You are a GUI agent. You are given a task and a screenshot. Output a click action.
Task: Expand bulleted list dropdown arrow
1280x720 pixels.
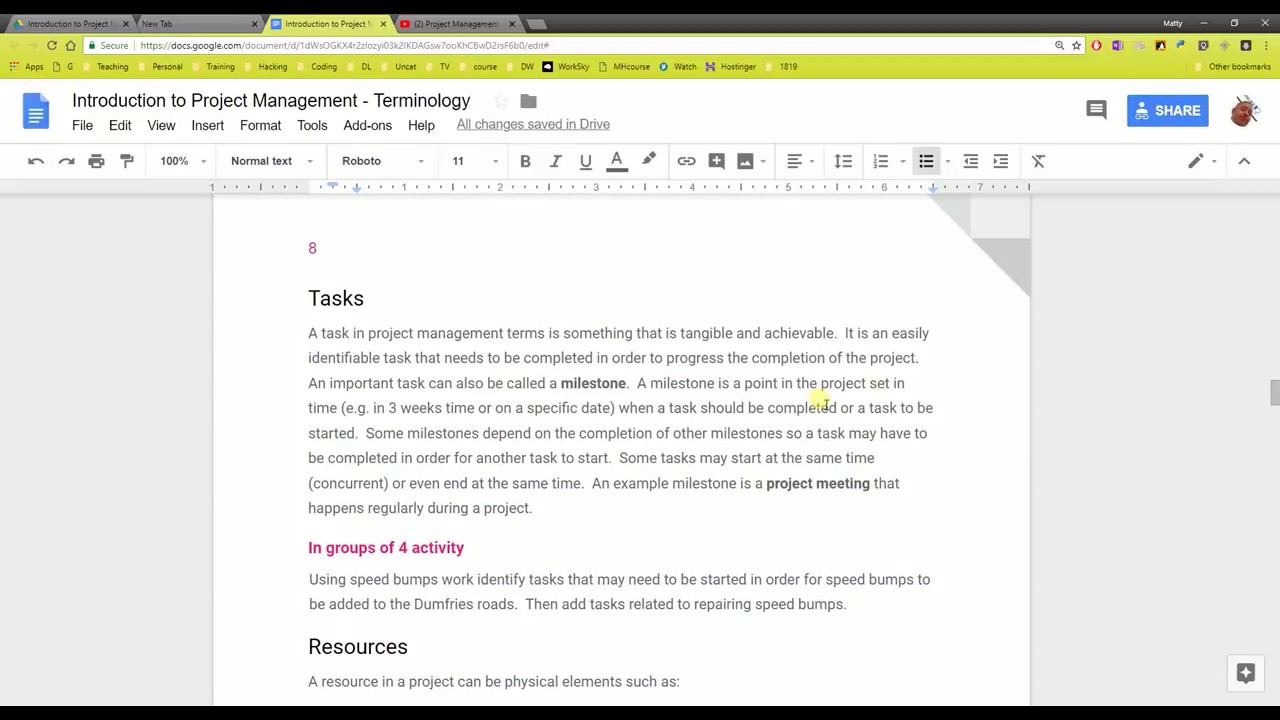point(947,161)
